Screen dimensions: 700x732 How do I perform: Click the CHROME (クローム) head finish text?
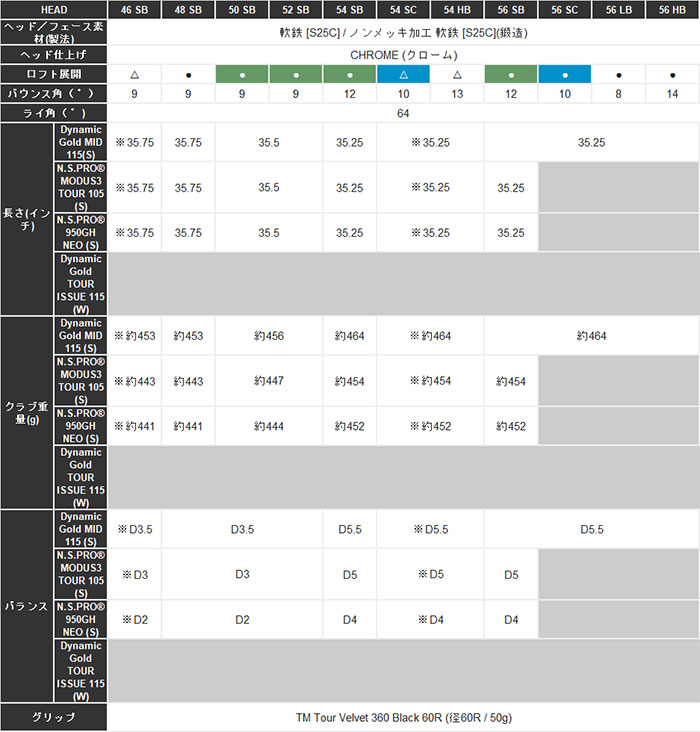pyautogui.click(x=403, y=55)
